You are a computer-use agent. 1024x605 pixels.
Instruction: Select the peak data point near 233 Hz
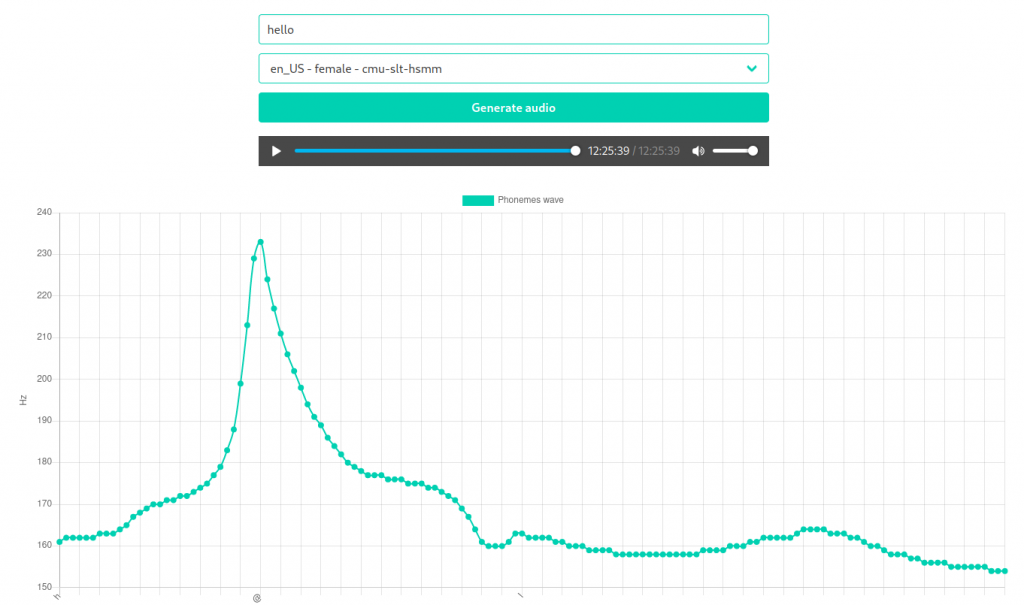click(260, 241)
